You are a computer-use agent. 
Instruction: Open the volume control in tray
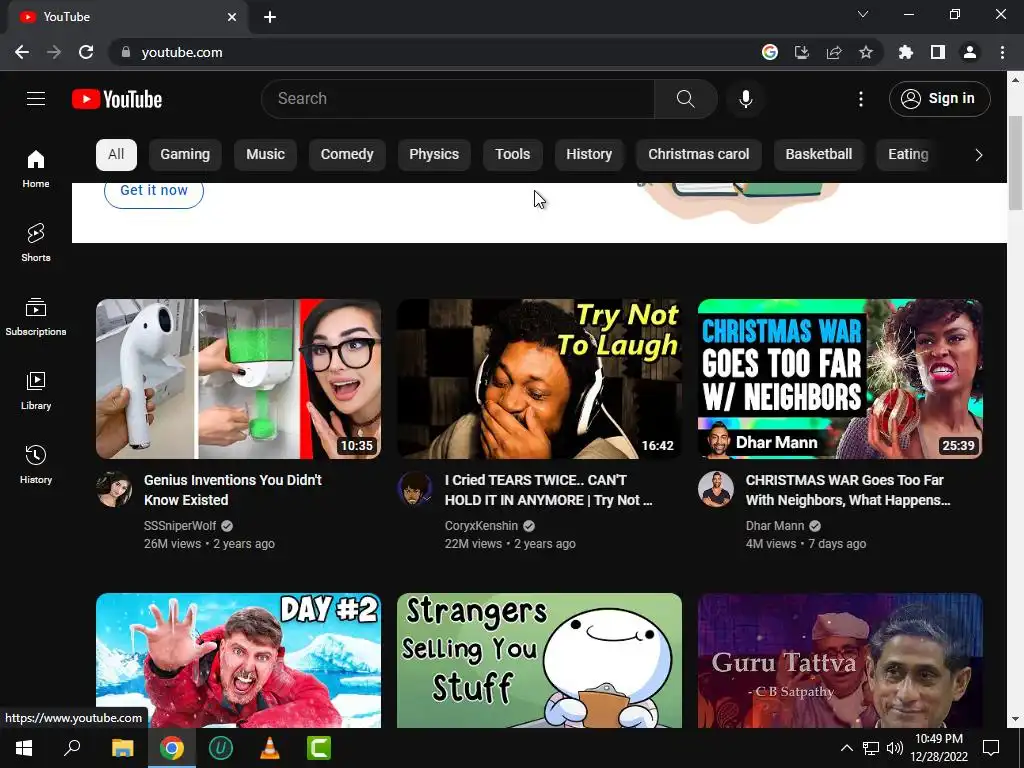[x=895, y=748]
